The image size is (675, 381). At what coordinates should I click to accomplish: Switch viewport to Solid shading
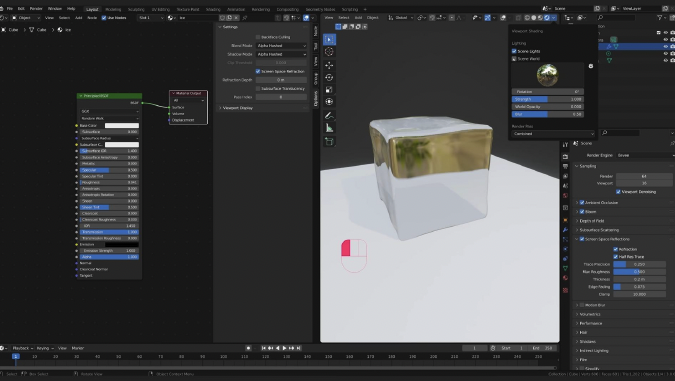pyautogui.click(x=534, y=18)
